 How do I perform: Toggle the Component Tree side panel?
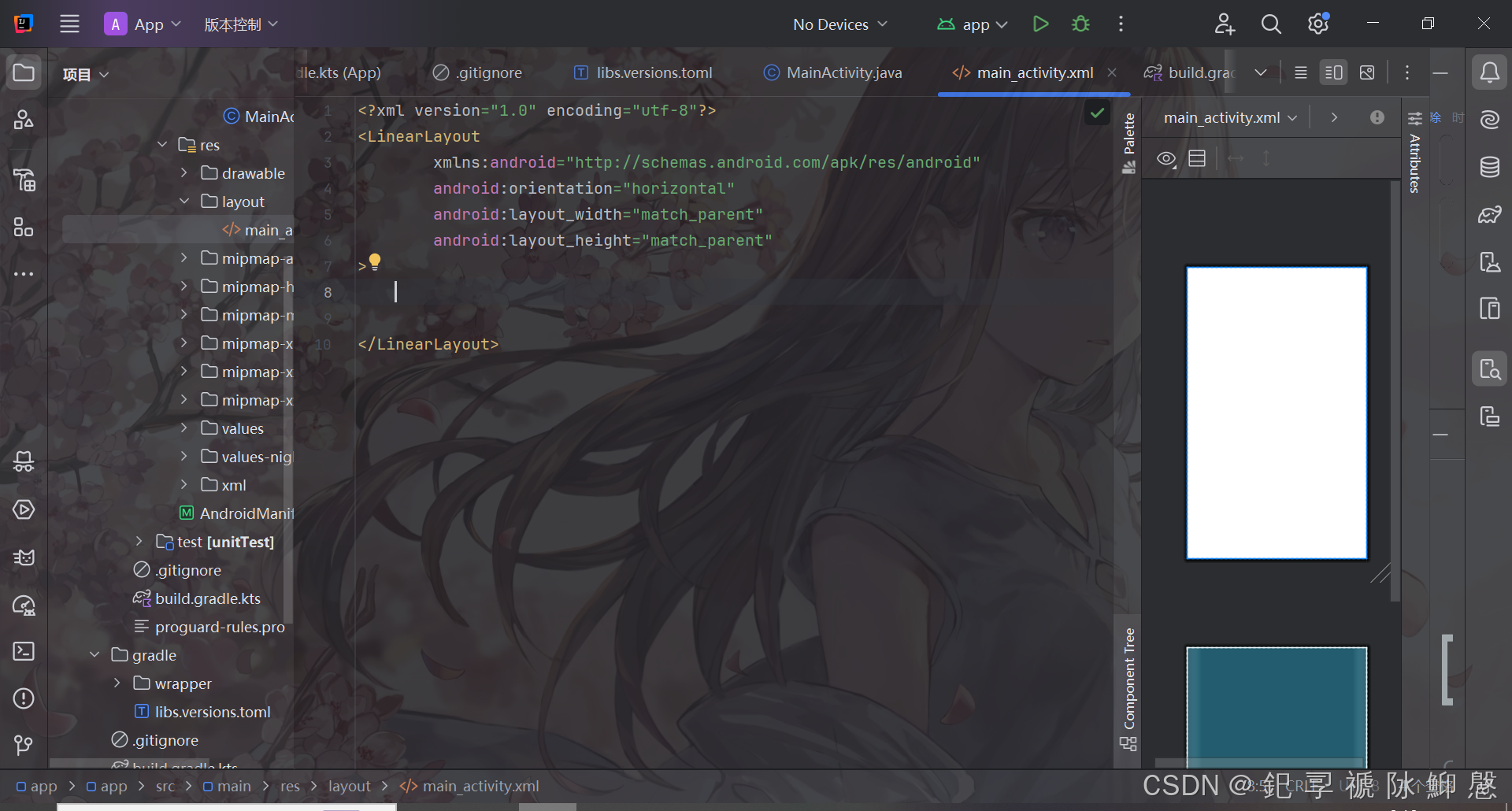[x=1128, y=689]
